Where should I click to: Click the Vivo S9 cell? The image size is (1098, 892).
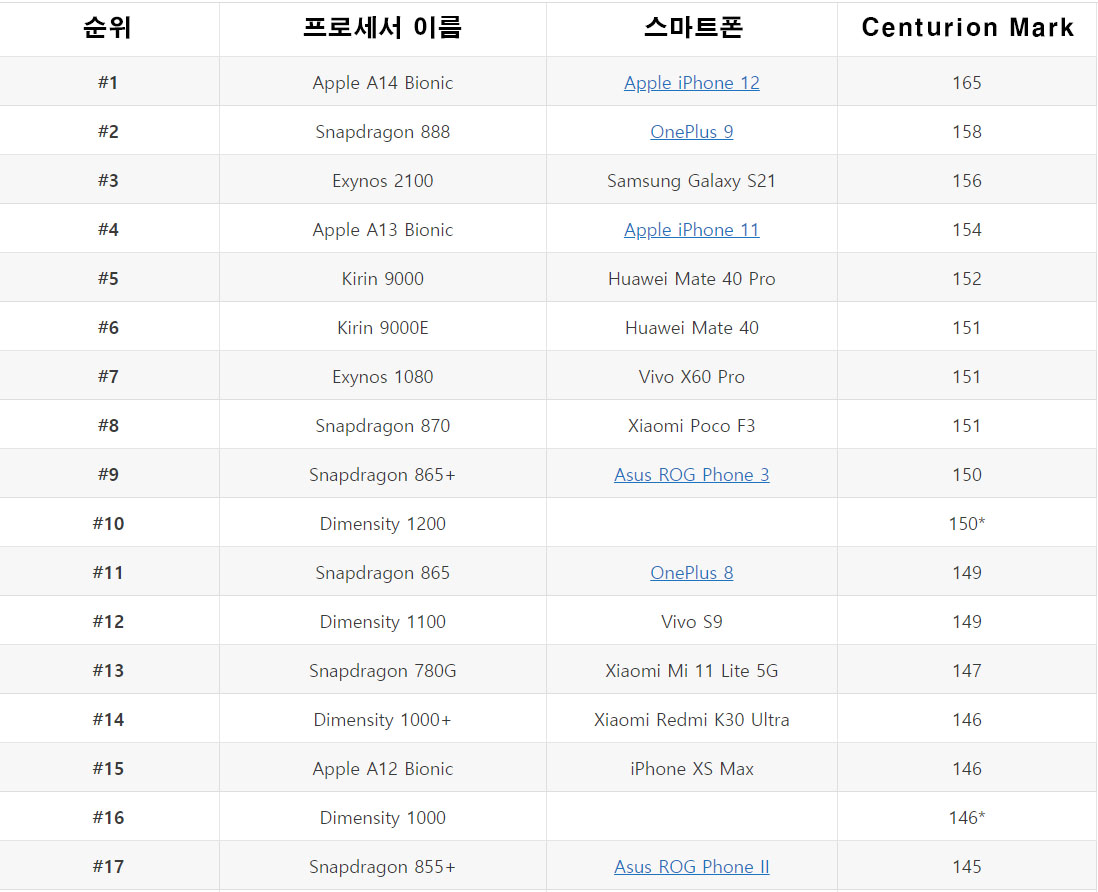pos(691,622)
